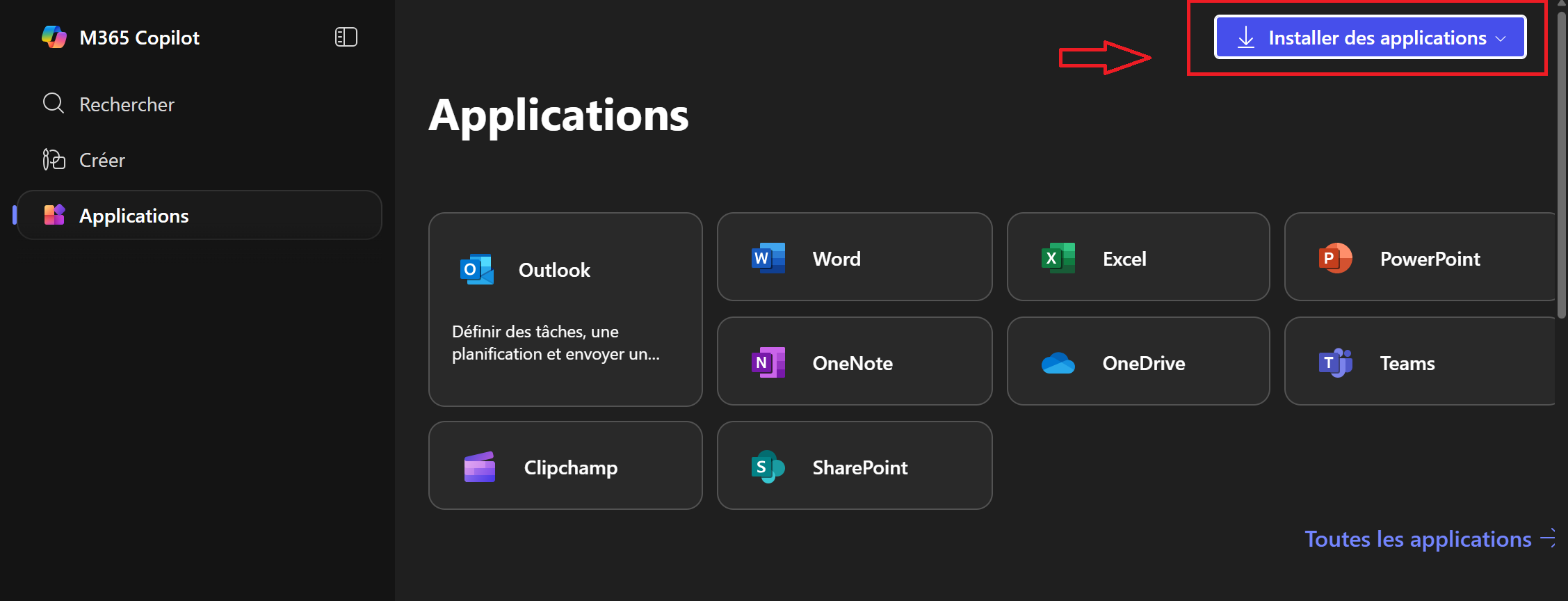Click the Clipchamp app icon
The width and height of the screenshot is (1568, 601).
(480, 467)
